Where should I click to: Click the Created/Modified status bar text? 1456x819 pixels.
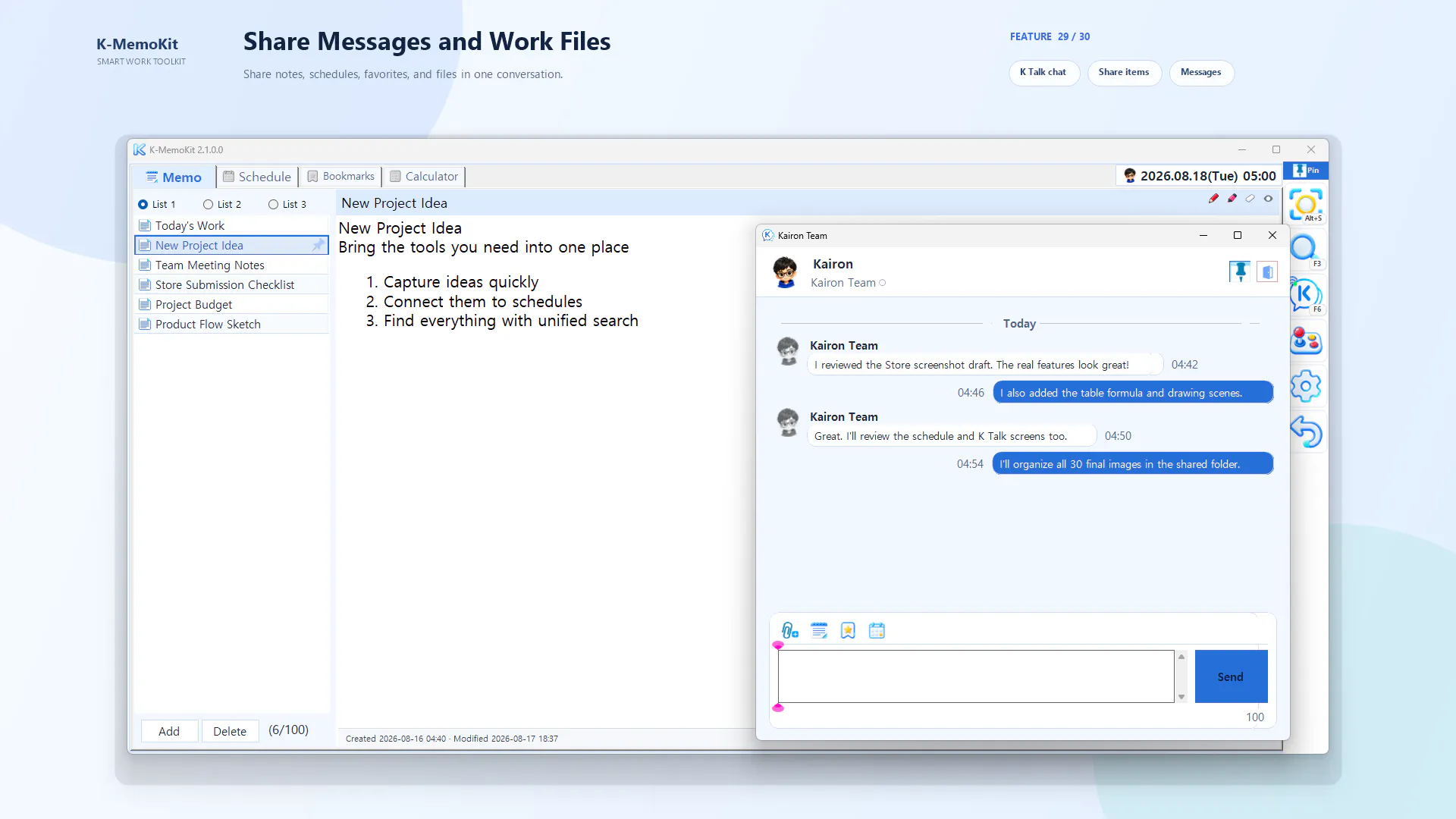[452, 739]
